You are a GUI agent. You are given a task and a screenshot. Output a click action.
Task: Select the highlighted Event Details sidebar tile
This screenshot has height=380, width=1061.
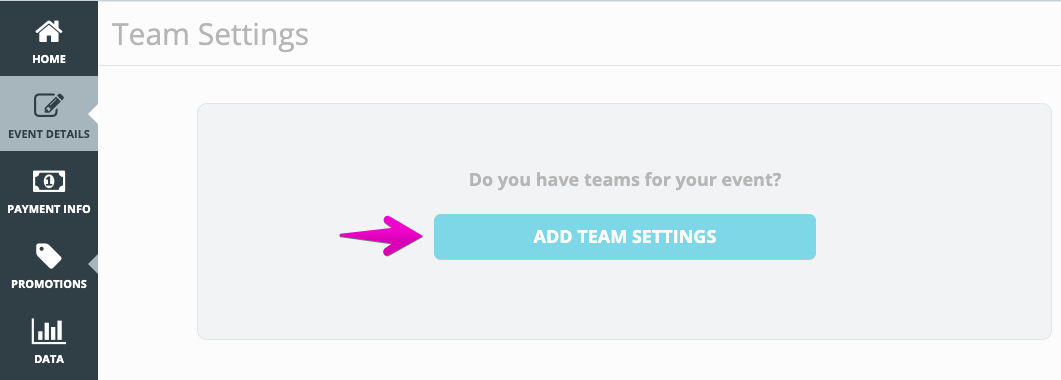click(x=49, y=114)
